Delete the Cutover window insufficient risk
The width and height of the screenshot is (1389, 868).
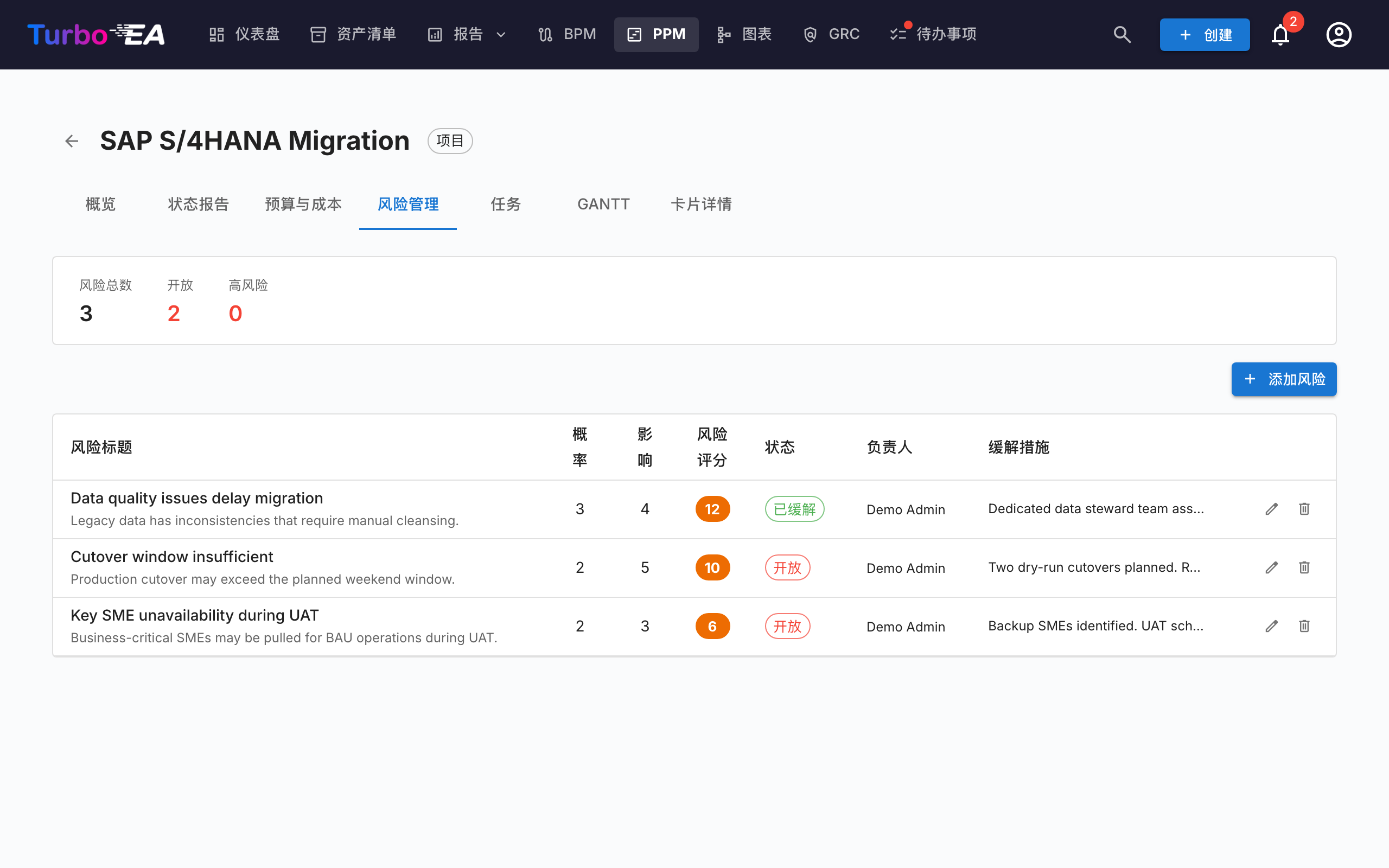pos(1304,568)
